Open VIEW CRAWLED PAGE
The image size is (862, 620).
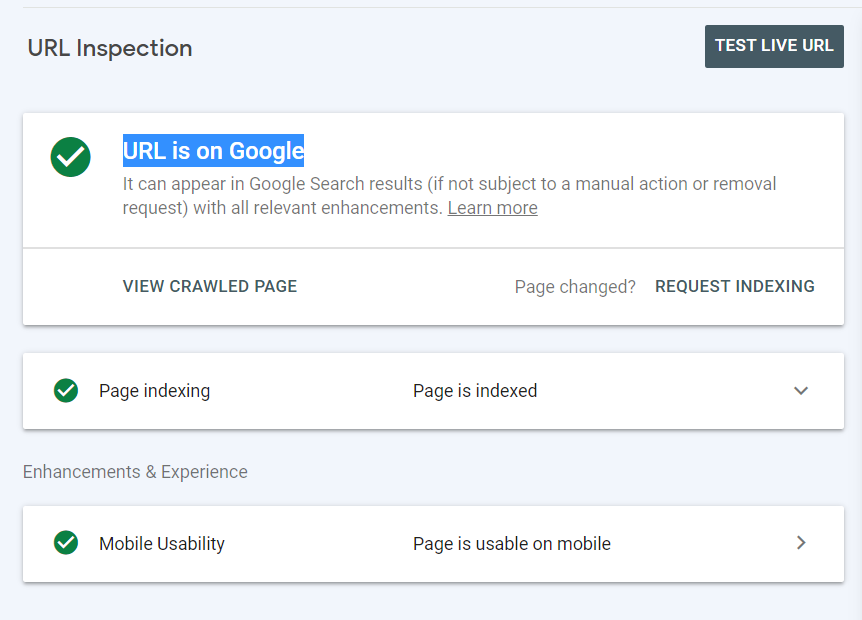point(209,286)
